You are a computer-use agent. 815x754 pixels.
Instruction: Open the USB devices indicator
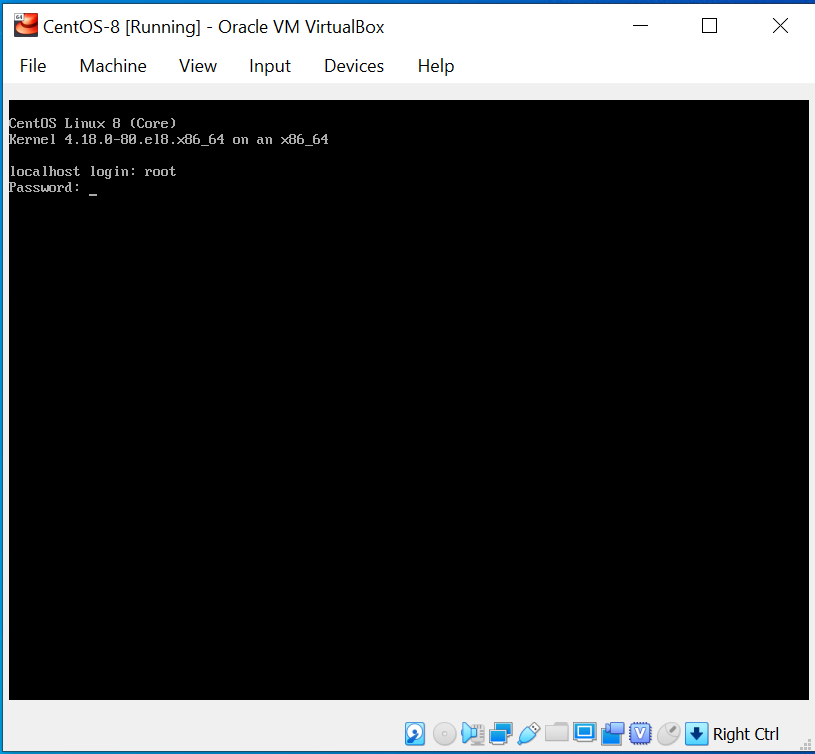click(529, 734)
